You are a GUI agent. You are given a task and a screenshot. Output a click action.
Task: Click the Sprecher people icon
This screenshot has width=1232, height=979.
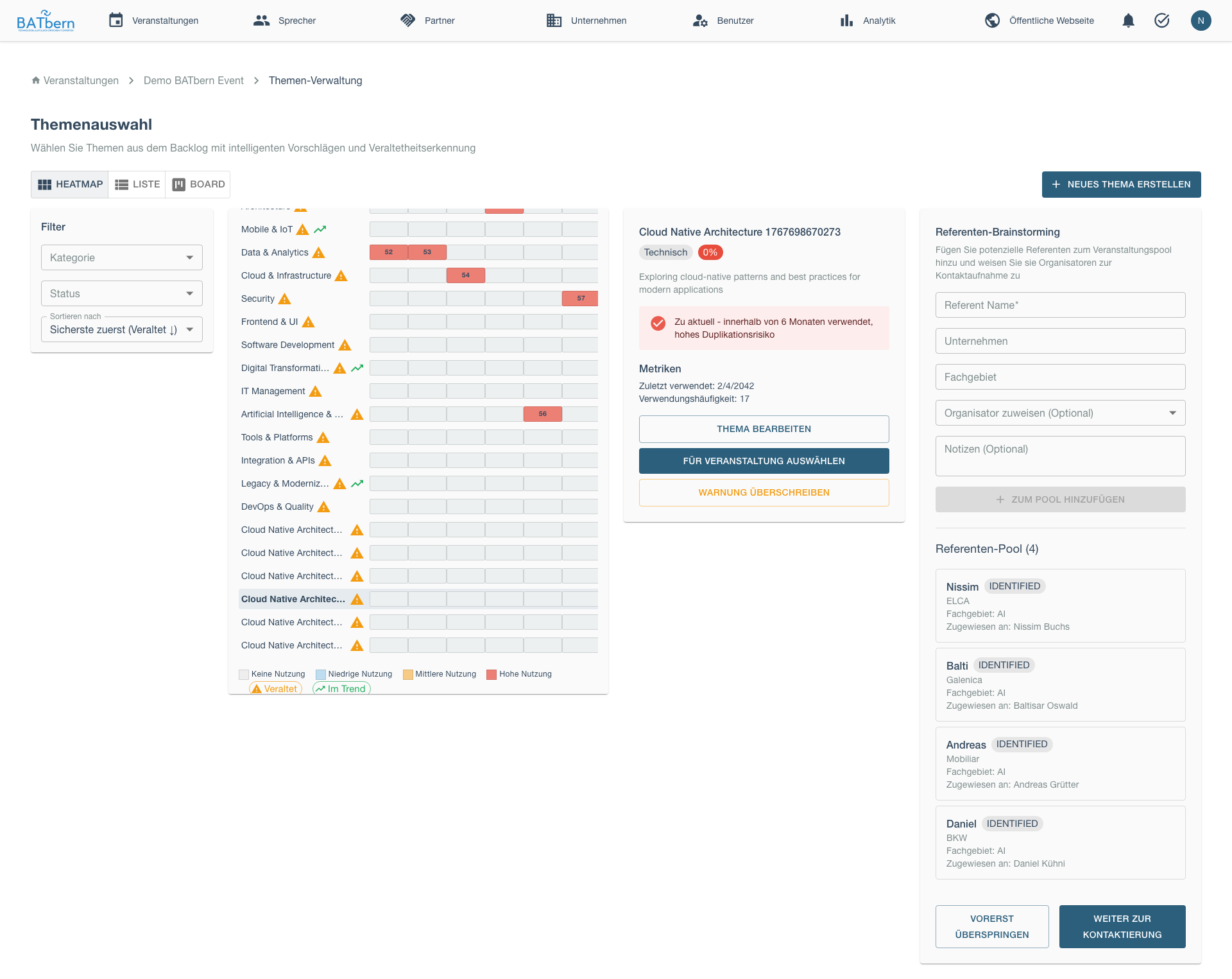tap(261, 21)
